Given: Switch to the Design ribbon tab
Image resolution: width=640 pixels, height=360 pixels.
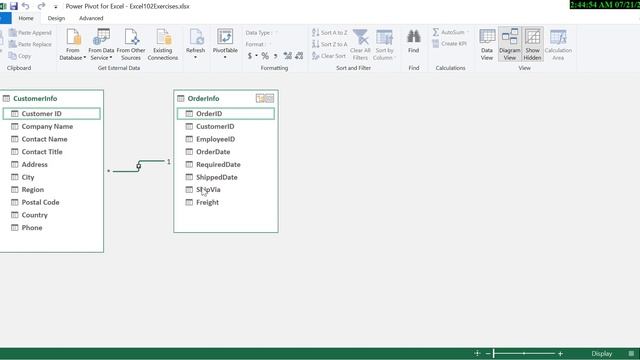Looking at the screenshot, I should (56, 18).
